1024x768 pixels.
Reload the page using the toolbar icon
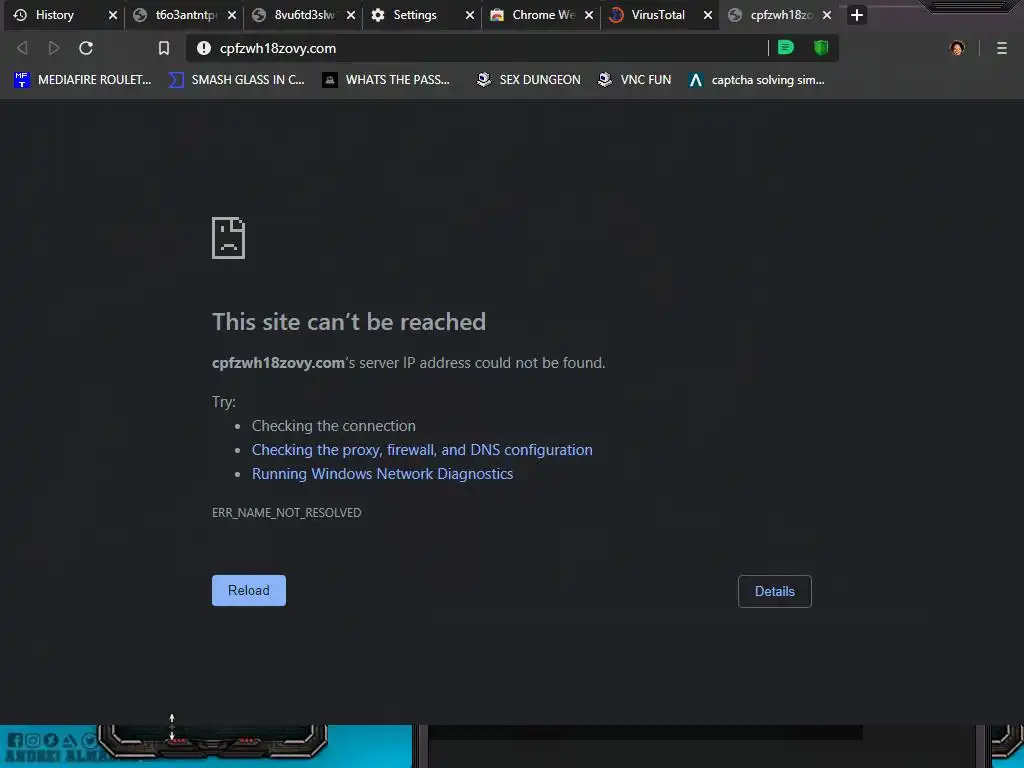pyautogui.click(x=86, y=48)
